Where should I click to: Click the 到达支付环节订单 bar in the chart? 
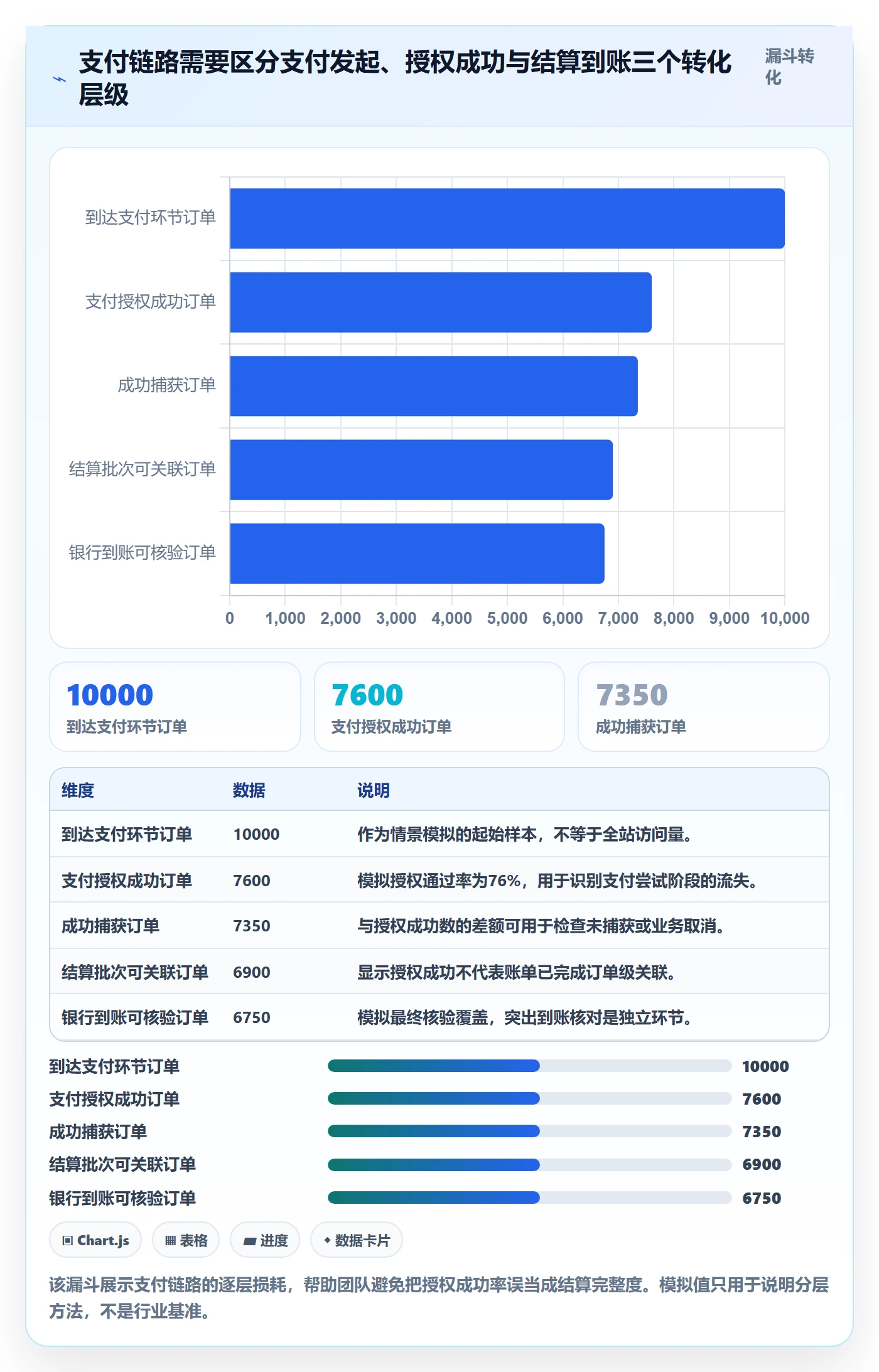tap(507, 218)
